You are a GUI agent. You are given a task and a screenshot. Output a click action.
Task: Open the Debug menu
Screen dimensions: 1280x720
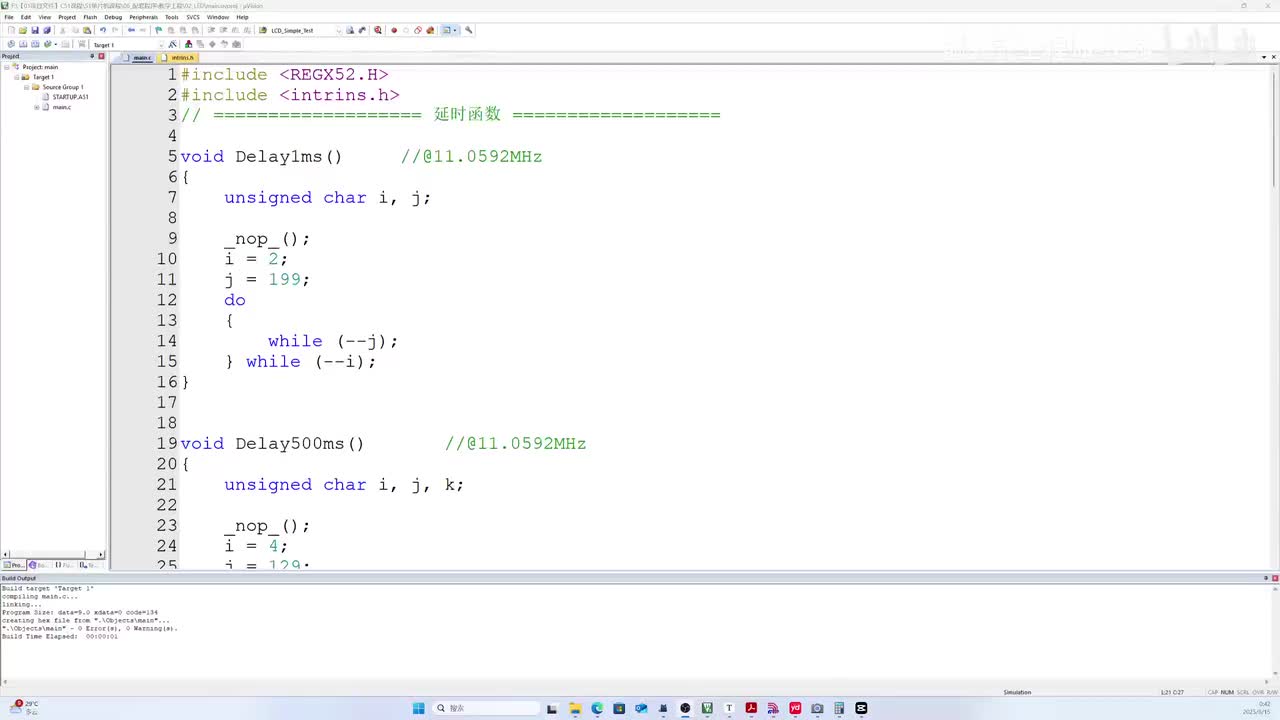coord(113,17)
